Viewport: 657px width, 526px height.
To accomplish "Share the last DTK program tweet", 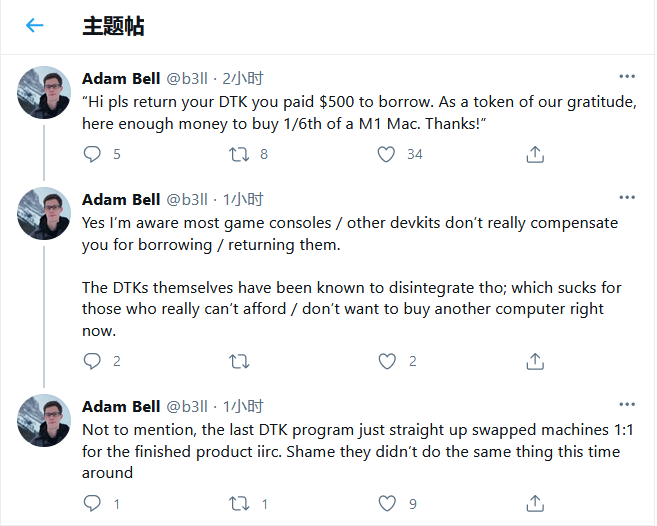I will tap(534, 504).
